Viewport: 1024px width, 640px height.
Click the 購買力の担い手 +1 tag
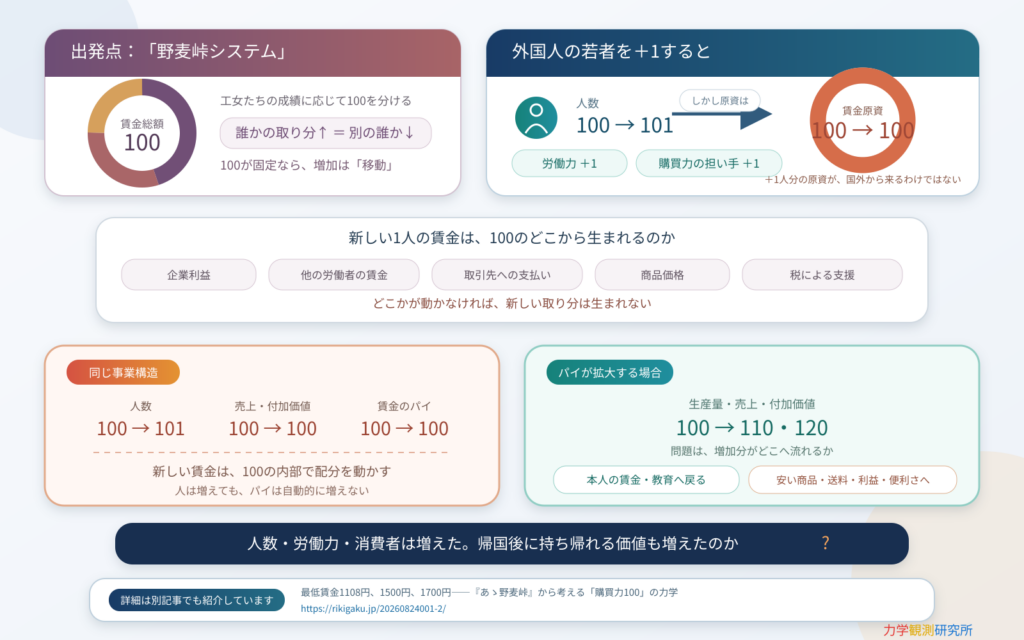[709, 163]
